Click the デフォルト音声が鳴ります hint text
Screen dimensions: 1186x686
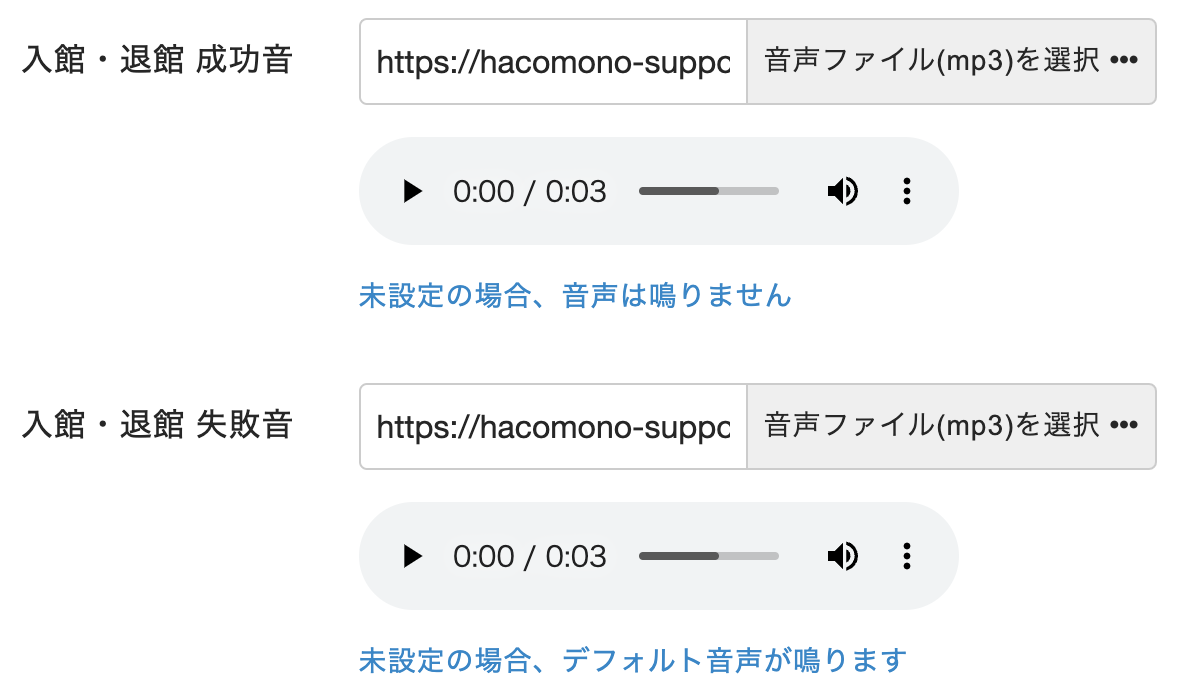click(x=632, y=660)
